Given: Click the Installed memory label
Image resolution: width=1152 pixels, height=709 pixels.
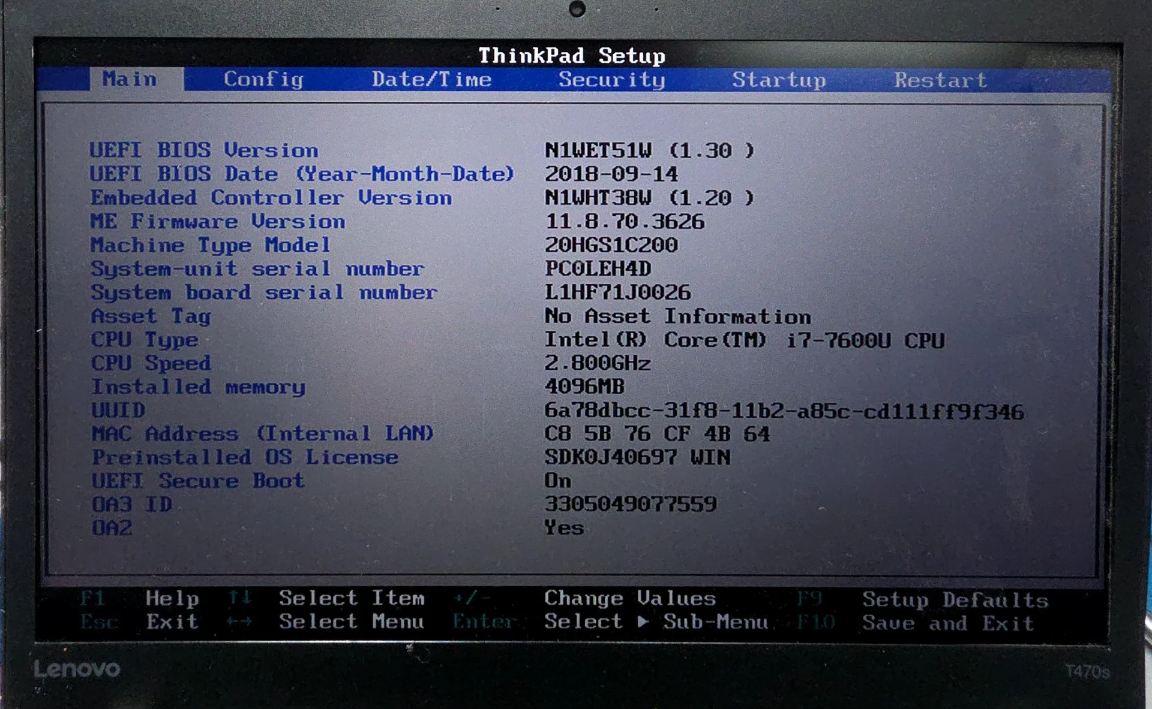Looking at the screenshot, I should point(198,386).
